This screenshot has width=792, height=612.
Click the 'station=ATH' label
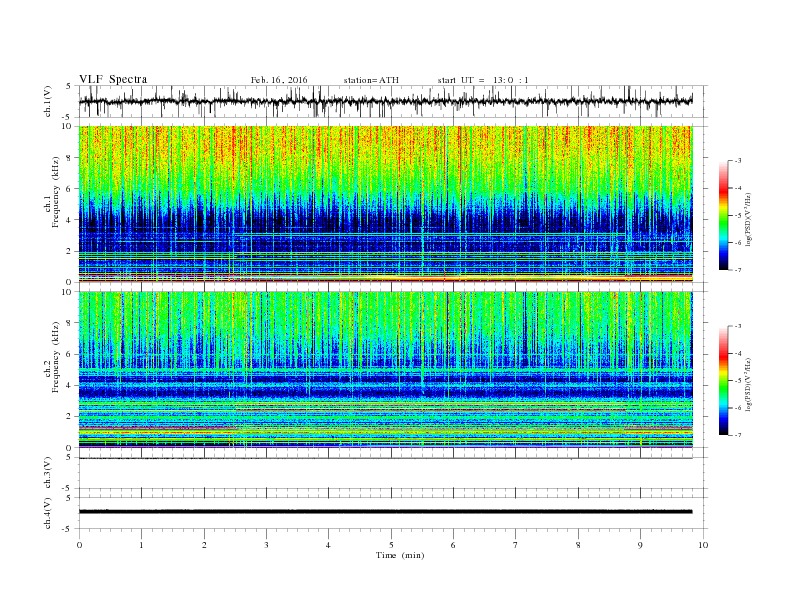click(371, 80)
